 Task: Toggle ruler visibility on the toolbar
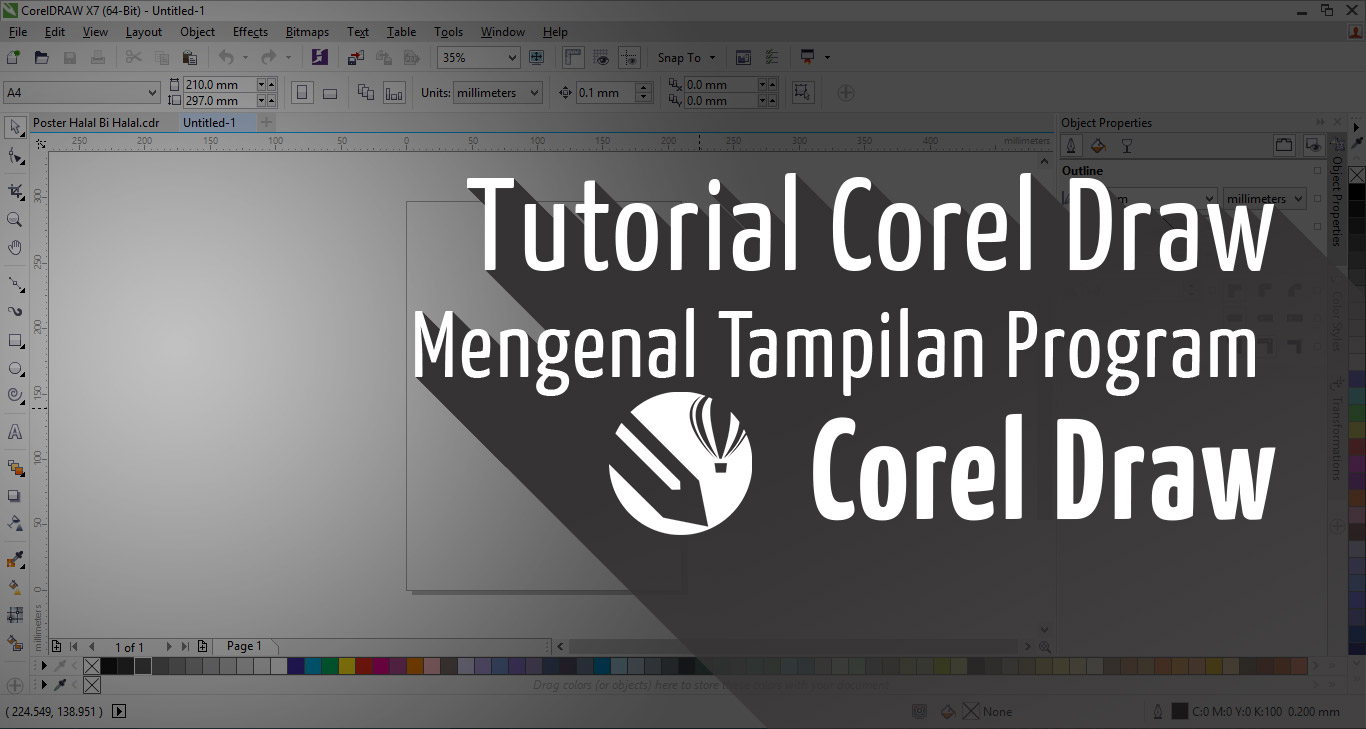point(573,57)
